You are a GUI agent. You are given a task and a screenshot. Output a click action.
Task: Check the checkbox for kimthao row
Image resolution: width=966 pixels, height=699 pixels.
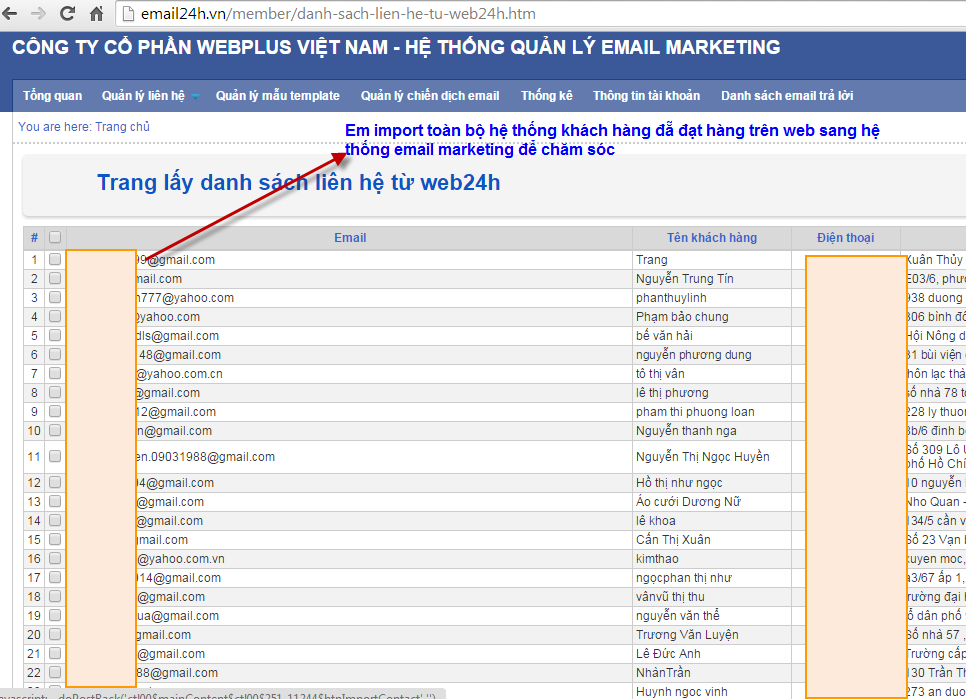coord(55,559)
